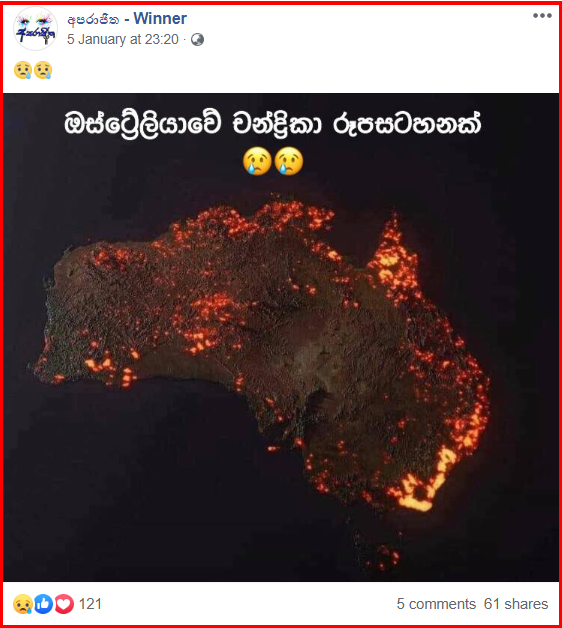Screen dimensions: 562x628
Task: Click the sad reaction icon below the post
Action: [x=23, y=604]
